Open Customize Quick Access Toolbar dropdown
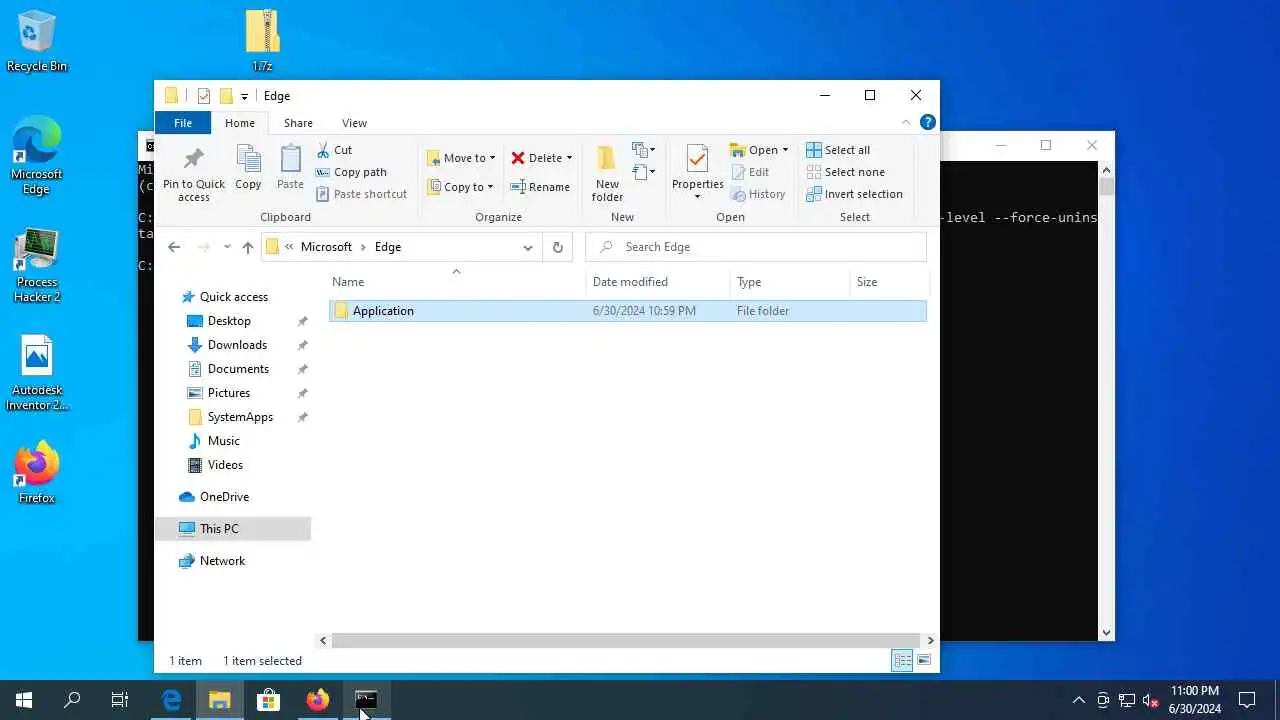 (x=244, y=97)
